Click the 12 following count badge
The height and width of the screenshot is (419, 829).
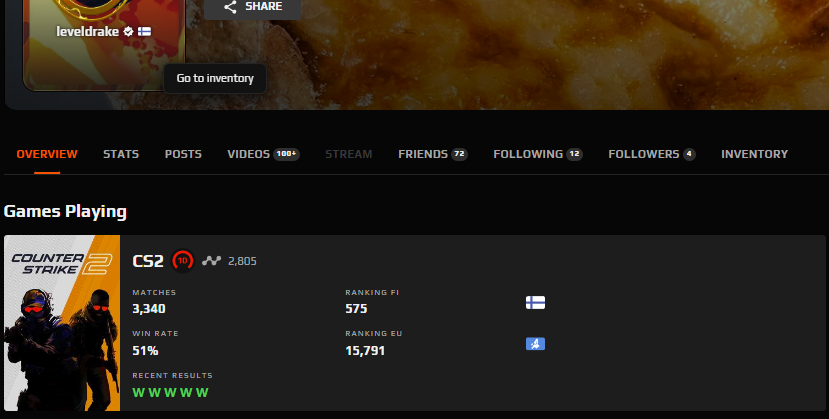(x=574, y=154)
